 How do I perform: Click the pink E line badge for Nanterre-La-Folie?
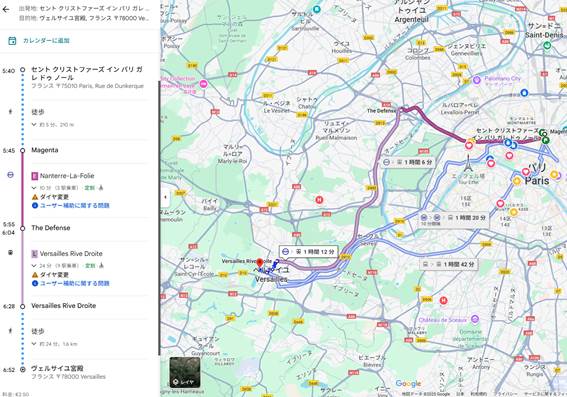pyautogui.click(x=35, y=176)
